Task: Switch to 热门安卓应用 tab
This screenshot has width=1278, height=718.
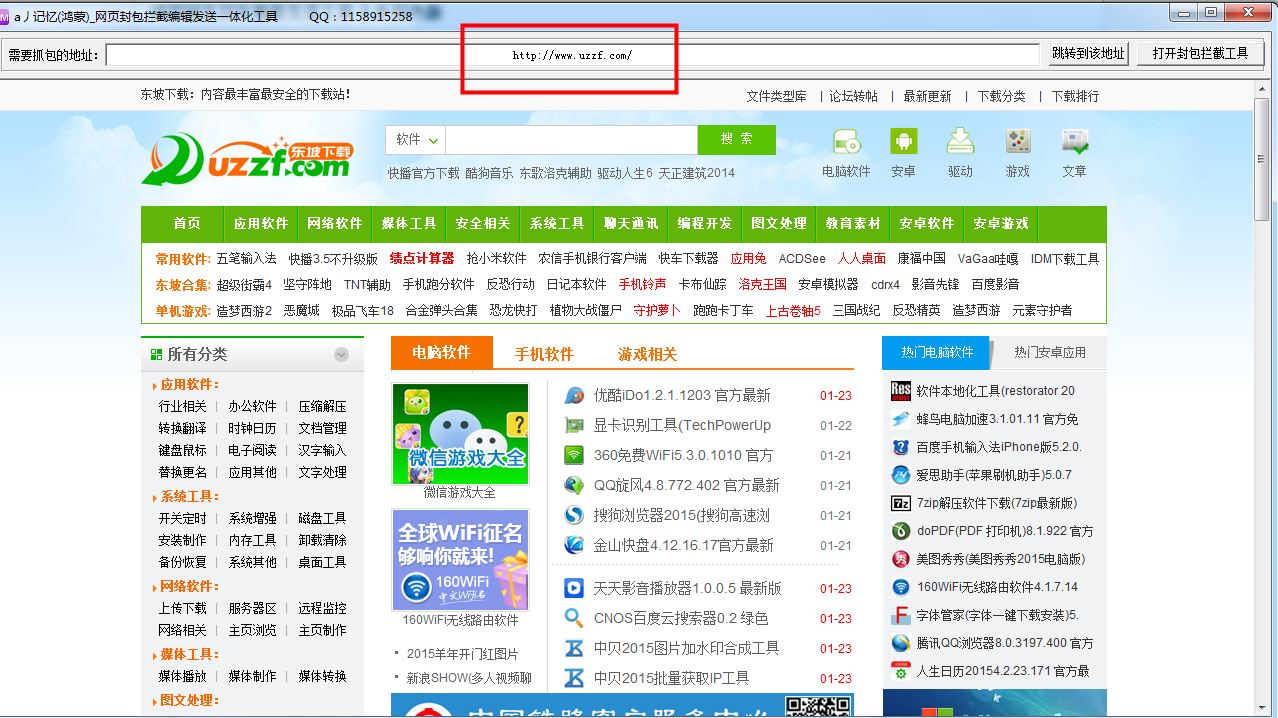Action: point(1049,353)
